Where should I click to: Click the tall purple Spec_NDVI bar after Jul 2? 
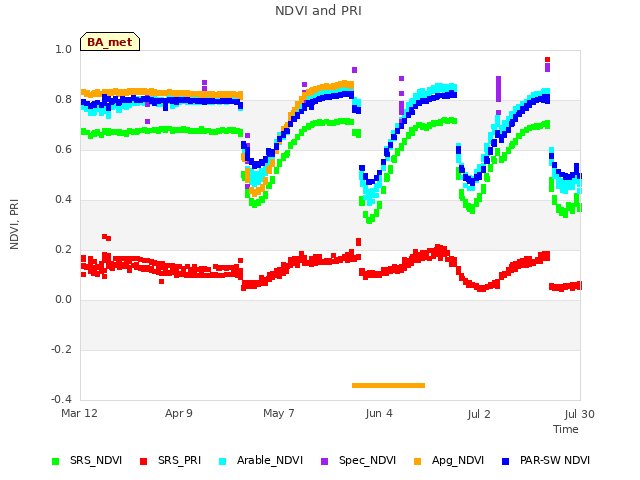(x=498, y=89)
